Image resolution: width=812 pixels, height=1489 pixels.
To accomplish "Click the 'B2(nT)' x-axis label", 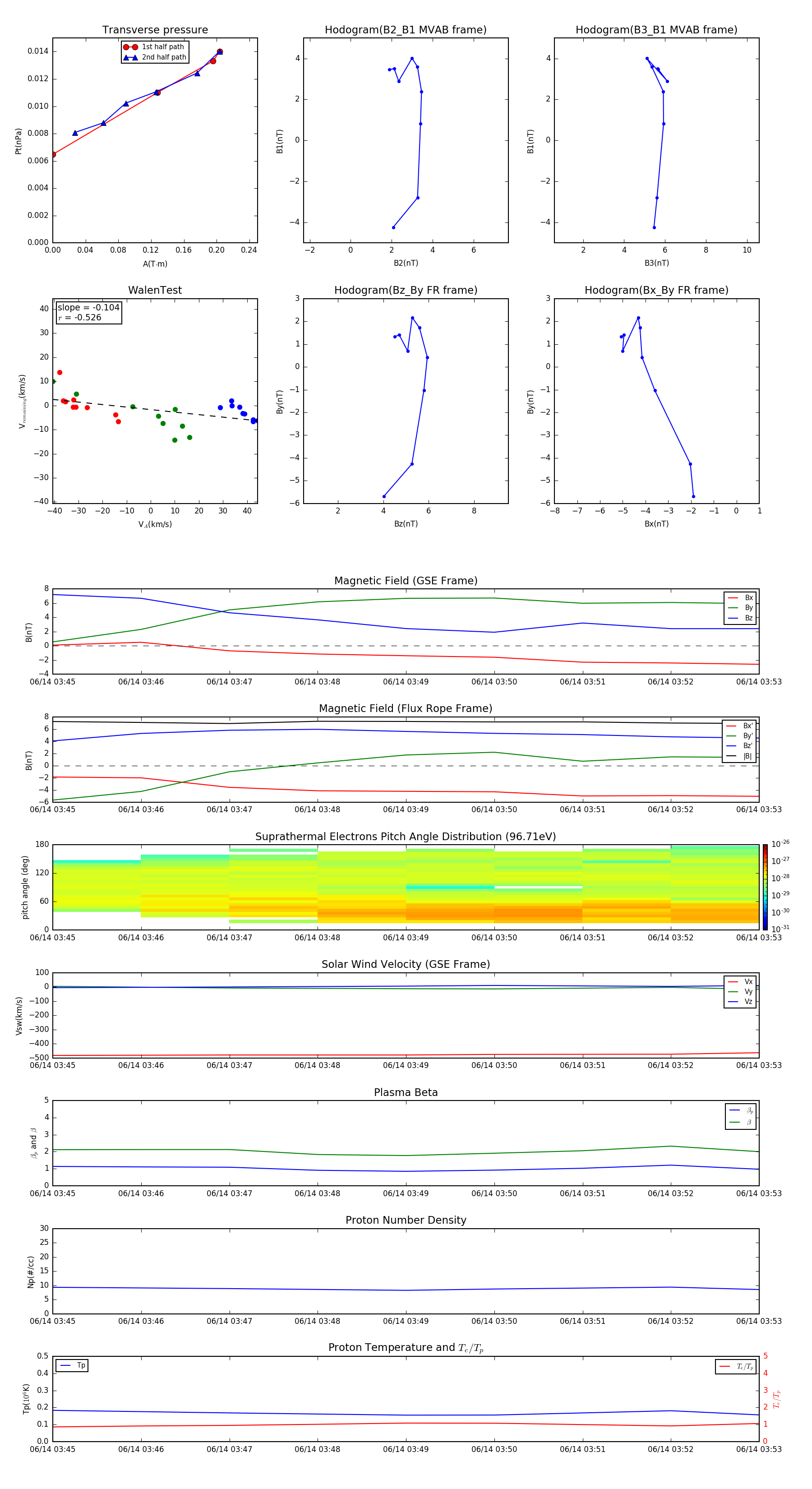I will (406, 263).
